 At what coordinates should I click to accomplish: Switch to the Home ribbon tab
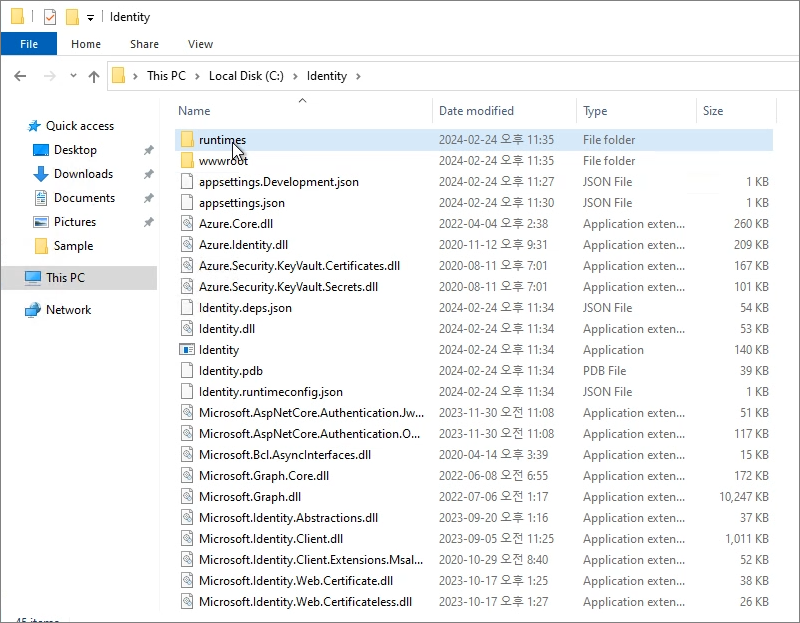[x=86, y=44]
